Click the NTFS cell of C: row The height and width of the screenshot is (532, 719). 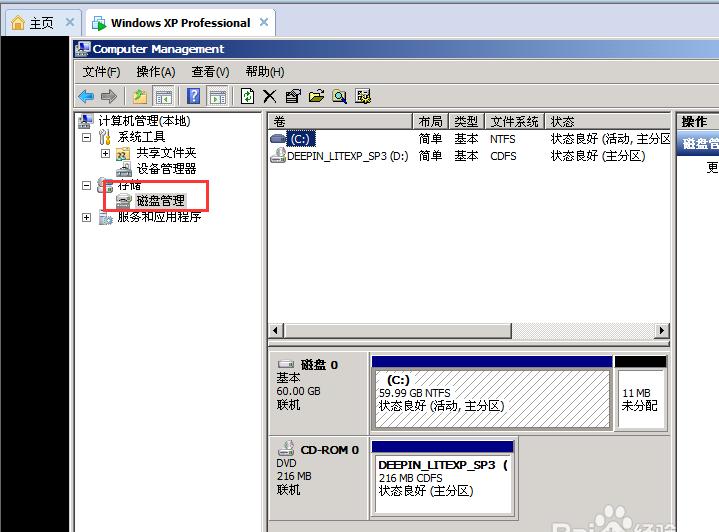[503, 139]
